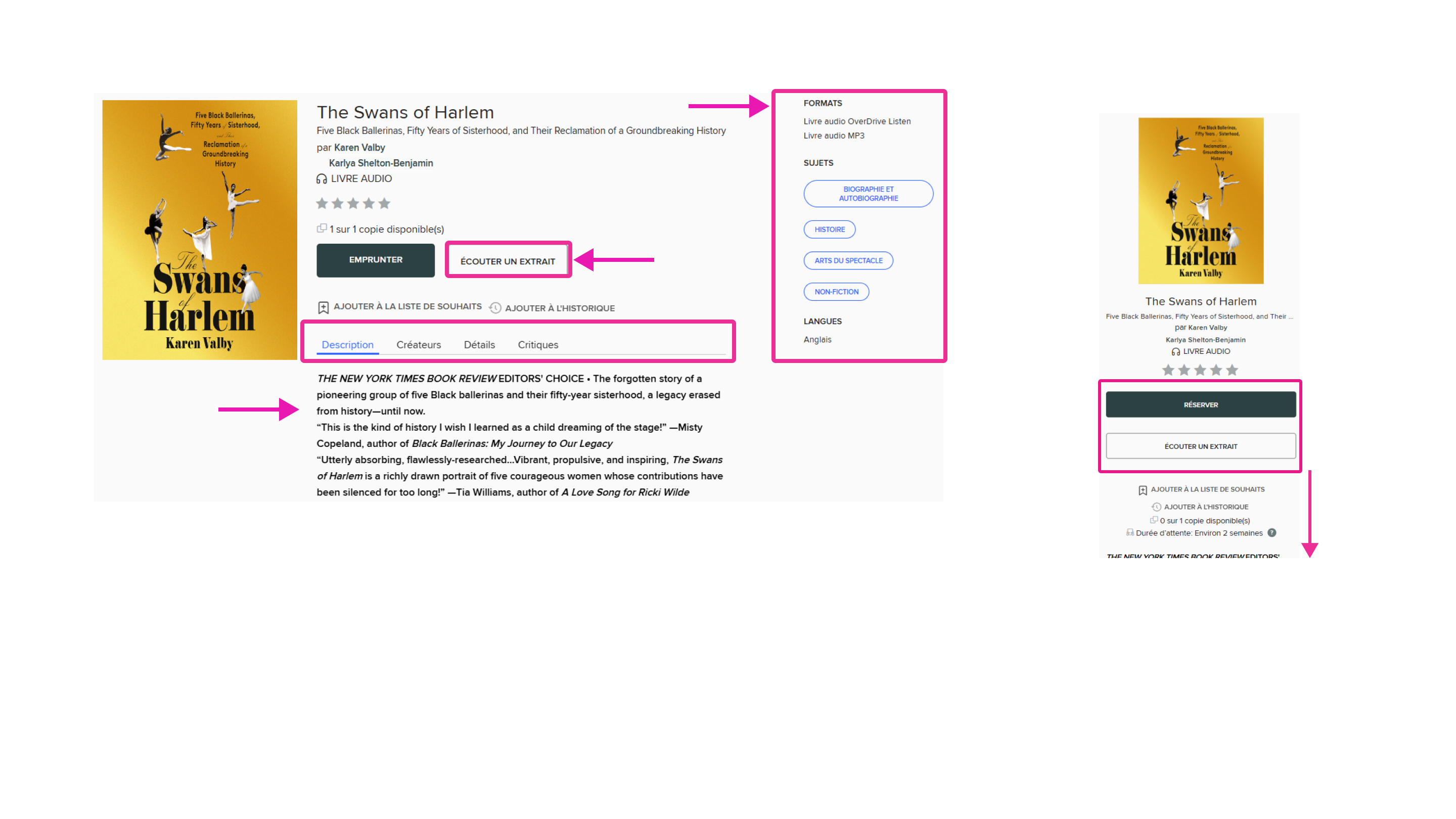Screen dimensions: 1456x819
Task: Rate five stars in main view
Action: click(384, 203)
